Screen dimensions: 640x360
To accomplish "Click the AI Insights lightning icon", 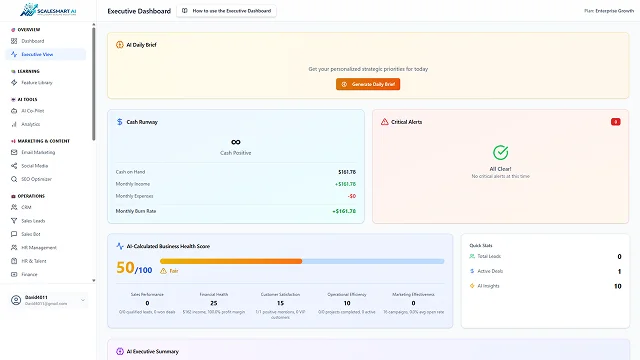I will tap(472, 286).
